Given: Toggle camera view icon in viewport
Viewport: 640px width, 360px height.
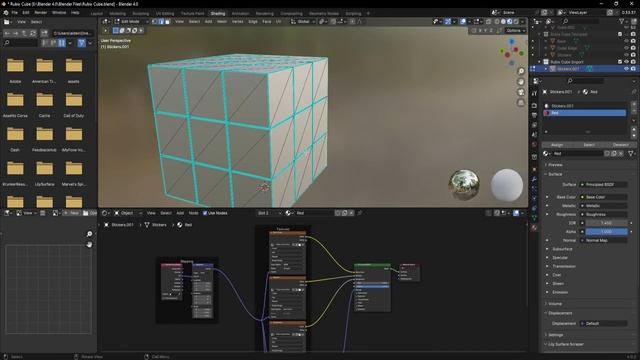Looking at the screenshot, I should click(521, 92).
